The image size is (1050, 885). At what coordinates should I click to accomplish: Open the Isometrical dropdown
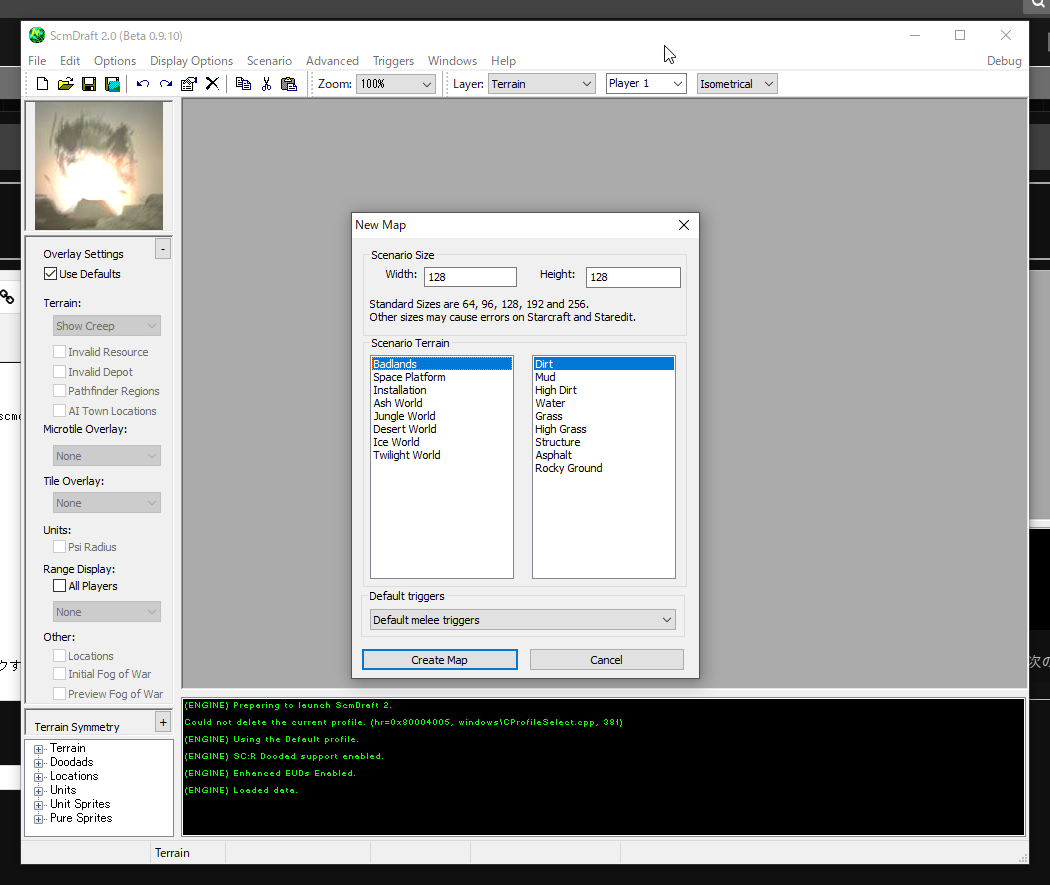(x=737, y=84)
